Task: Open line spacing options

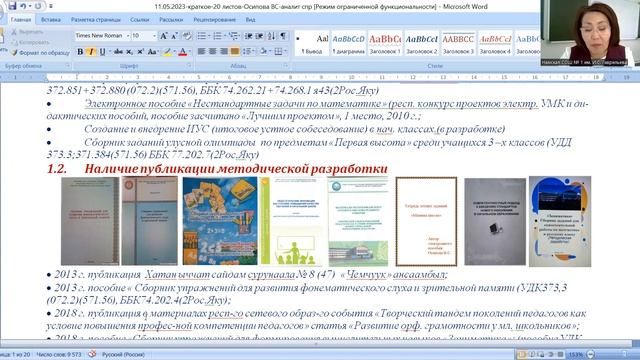Action: pyautogui.click(x=248, y=51)
